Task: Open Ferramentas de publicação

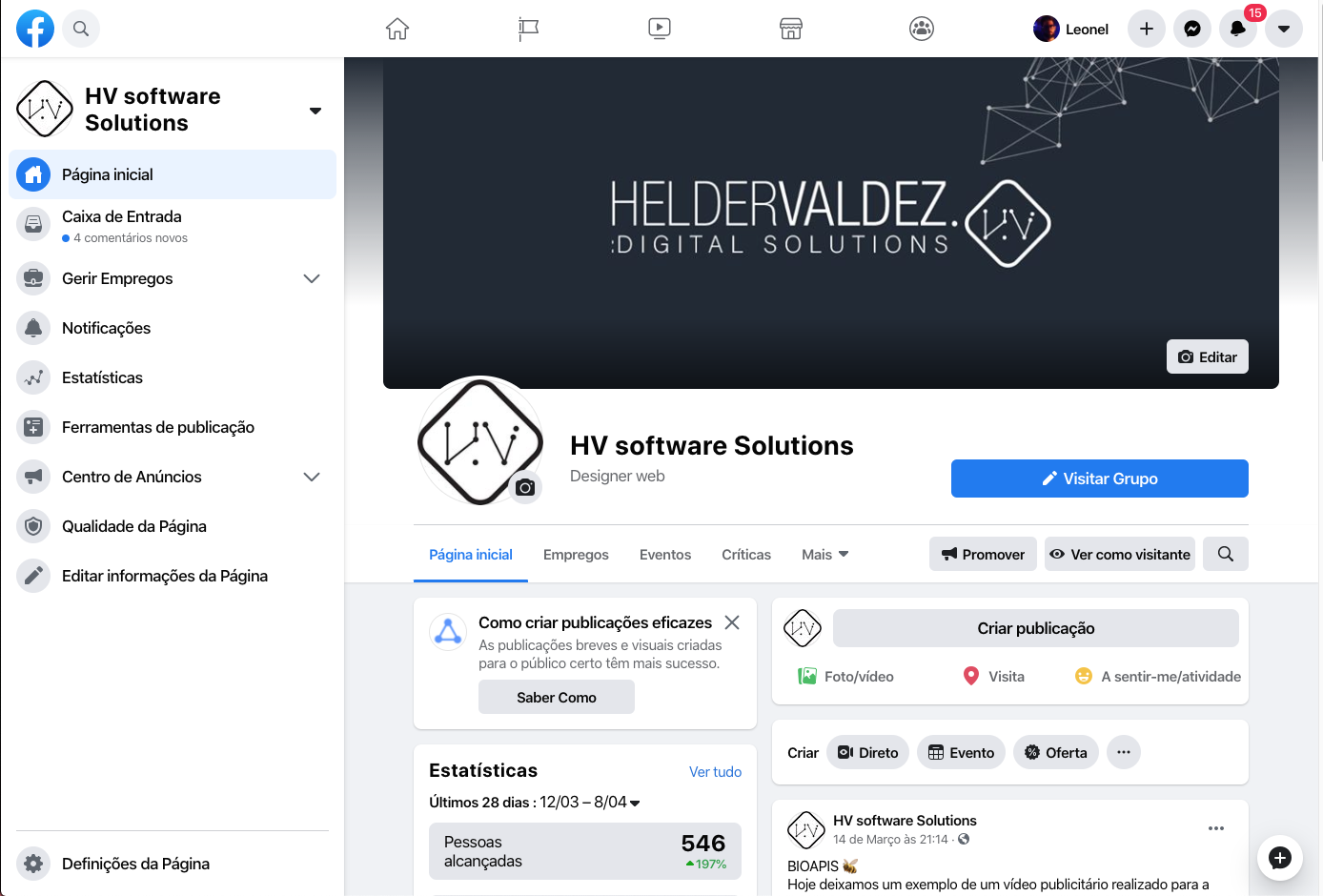Action: tap(173, 427)
